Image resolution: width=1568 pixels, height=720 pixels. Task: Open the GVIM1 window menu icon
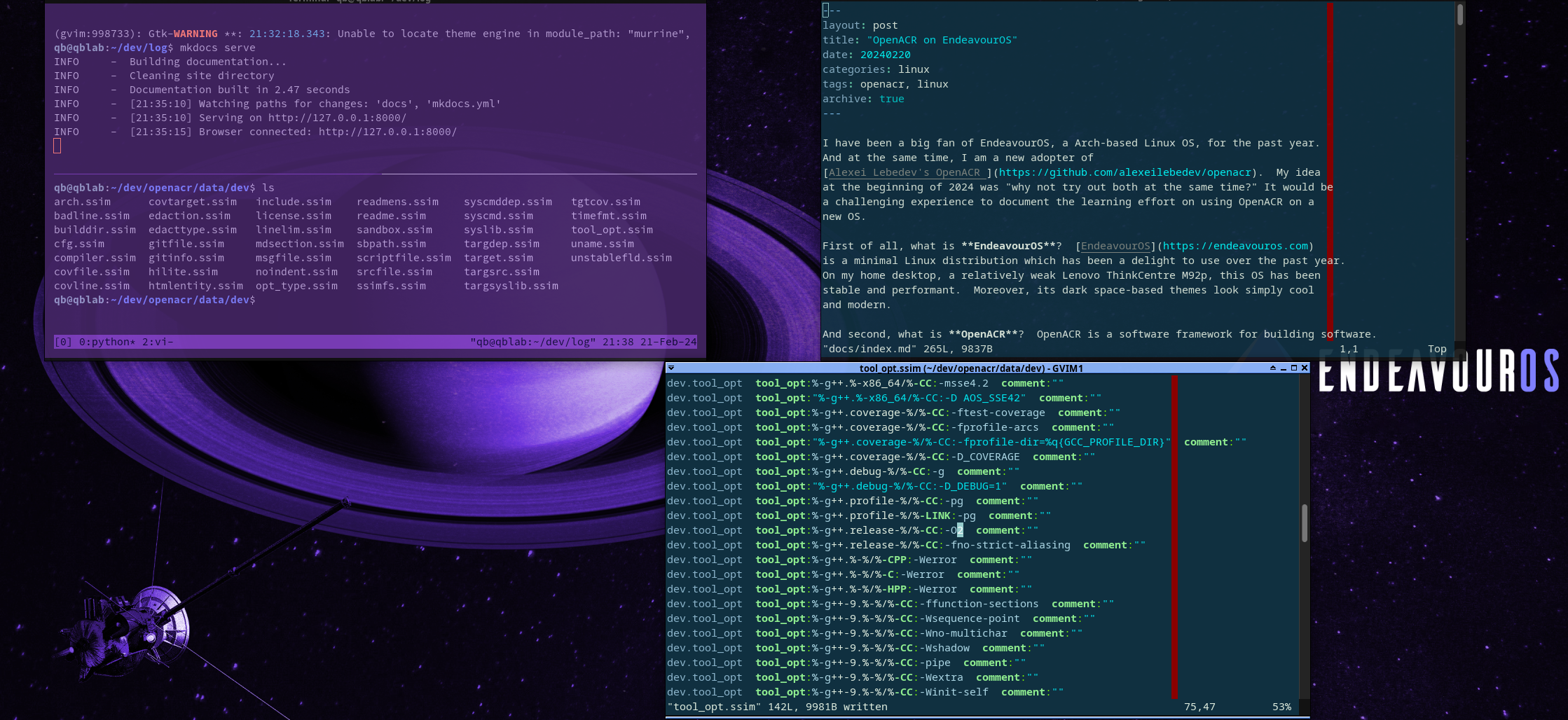coord(671,368)
